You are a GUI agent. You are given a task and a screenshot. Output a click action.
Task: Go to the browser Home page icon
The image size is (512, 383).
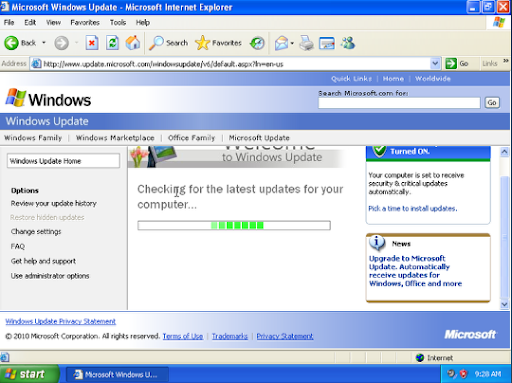point(133,43)
